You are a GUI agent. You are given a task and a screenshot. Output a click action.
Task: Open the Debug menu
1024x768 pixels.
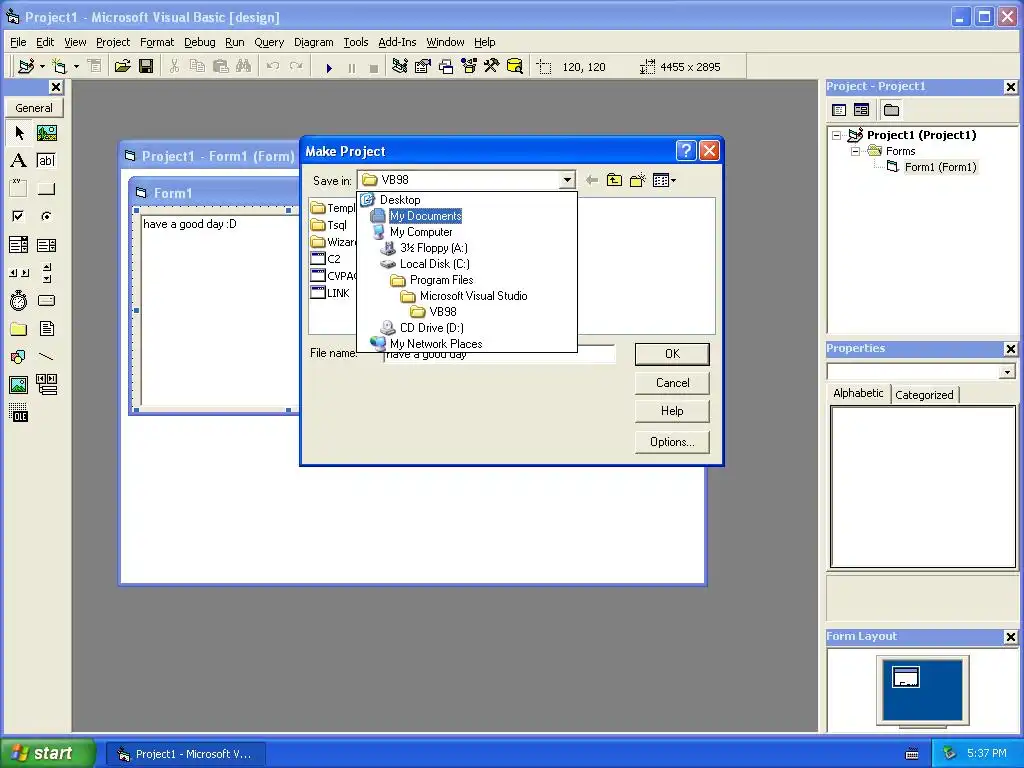(199, 42)
